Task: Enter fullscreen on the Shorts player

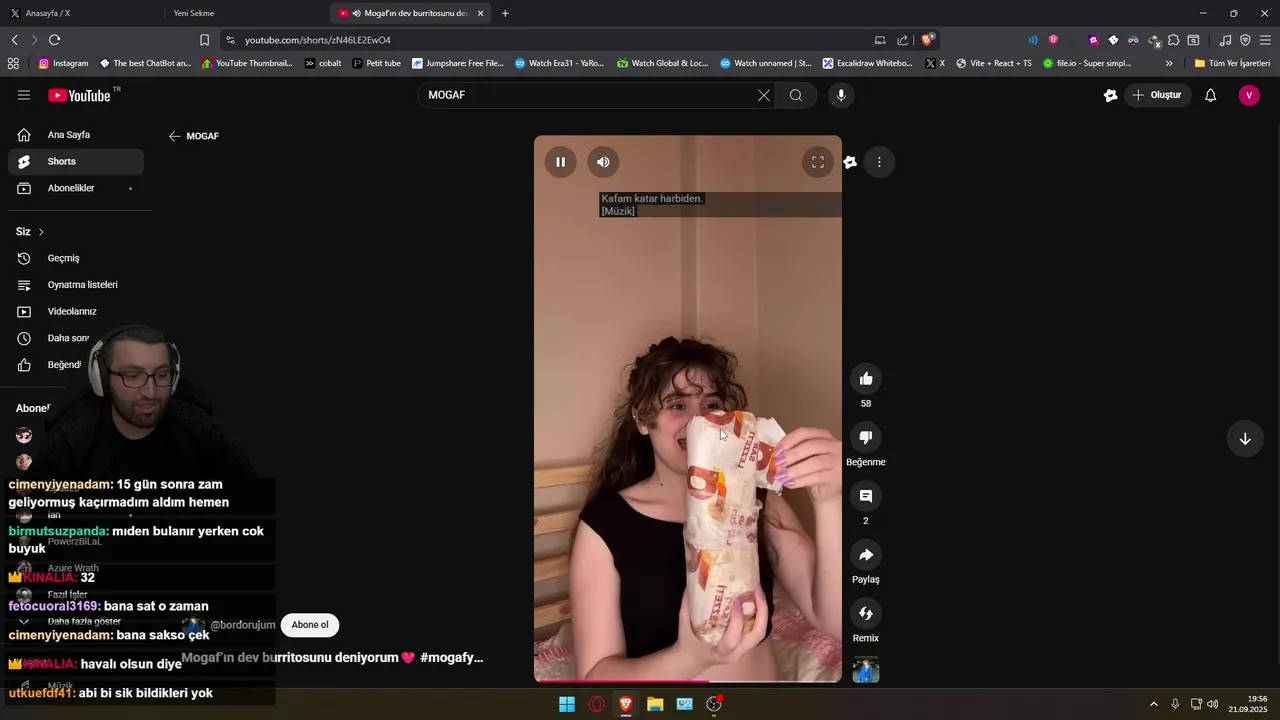Action: [817, 162]
